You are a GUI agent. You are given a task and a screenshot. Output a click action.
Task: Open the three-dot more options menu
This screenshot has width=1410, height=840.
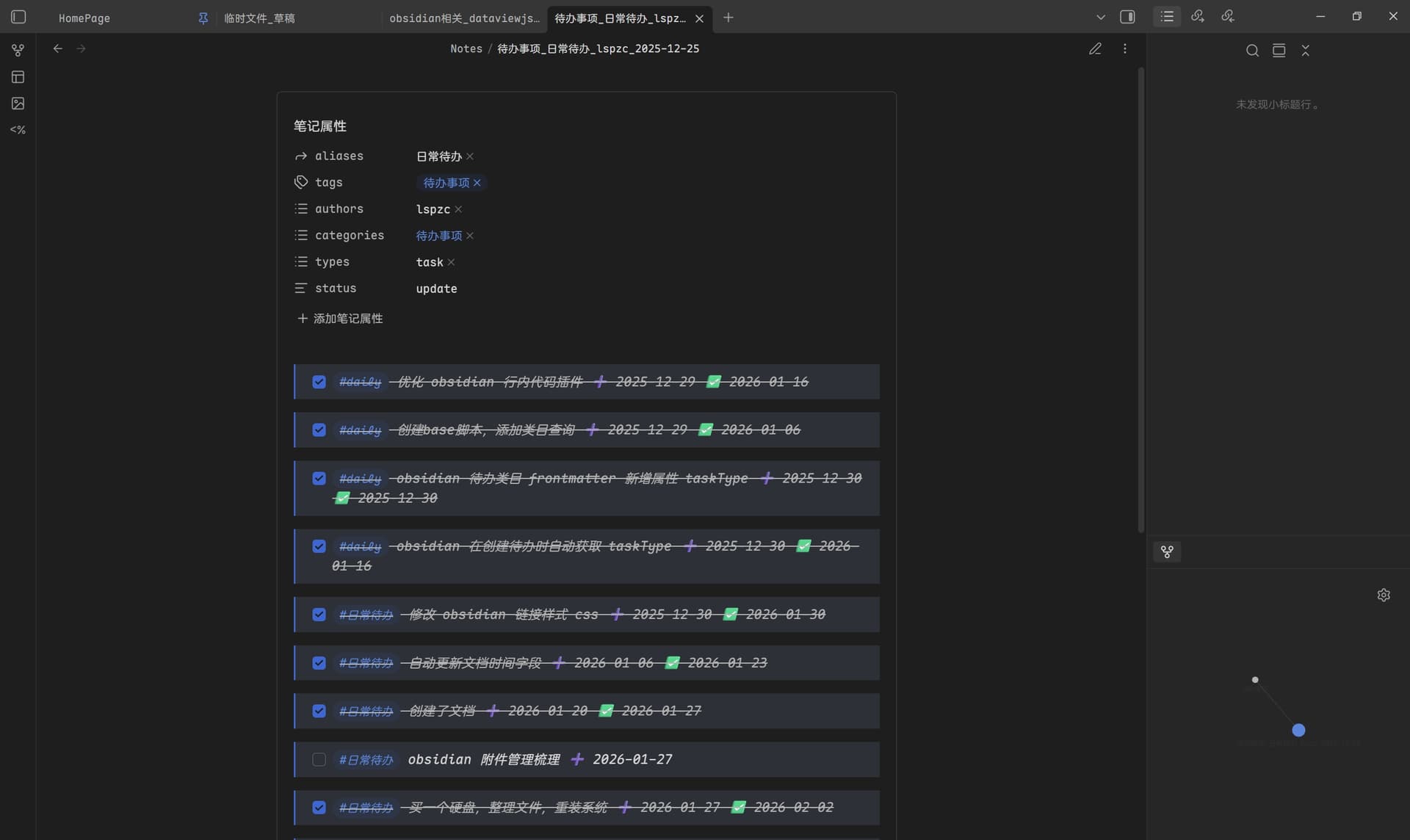pyautogui.click(x=1124, y=48)
